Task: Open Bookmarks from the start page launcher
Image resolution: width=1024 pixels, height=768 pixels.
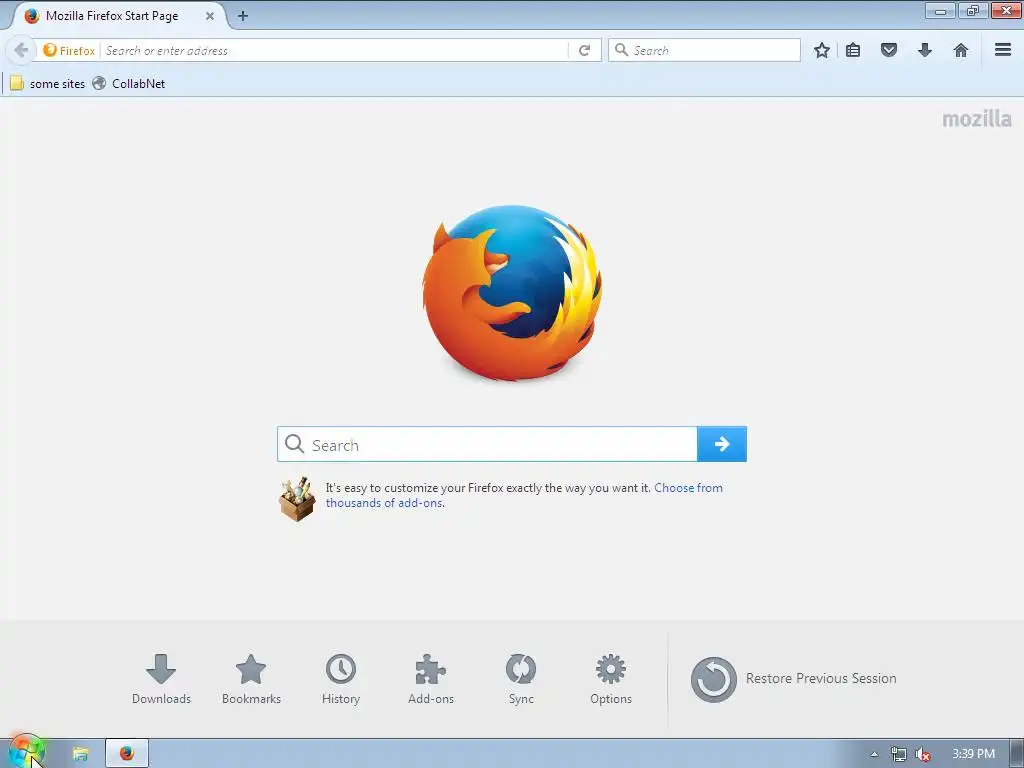Action: pyautogui.click(x=251, y=679)
